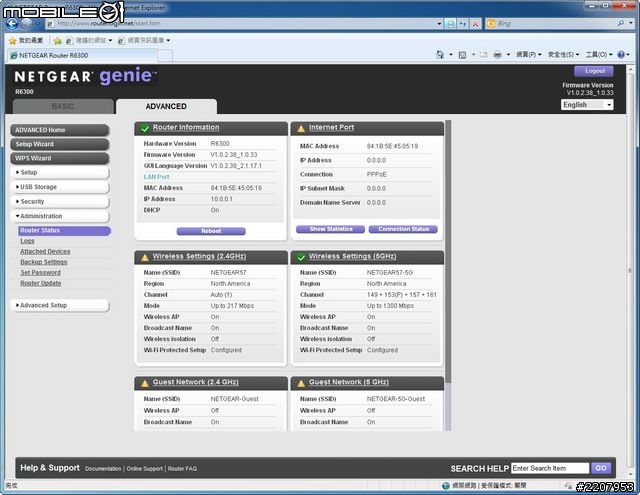Click the warning triangle icon on Internet Port

tap(301, 129)
